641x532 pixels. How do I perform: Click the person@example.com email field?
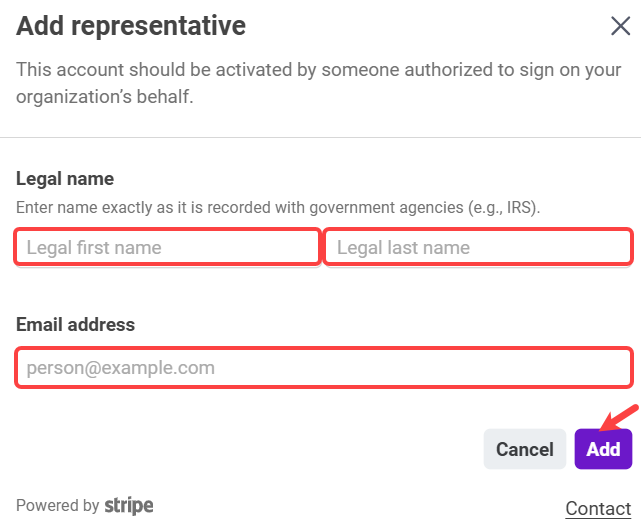(x=323, y=368)
